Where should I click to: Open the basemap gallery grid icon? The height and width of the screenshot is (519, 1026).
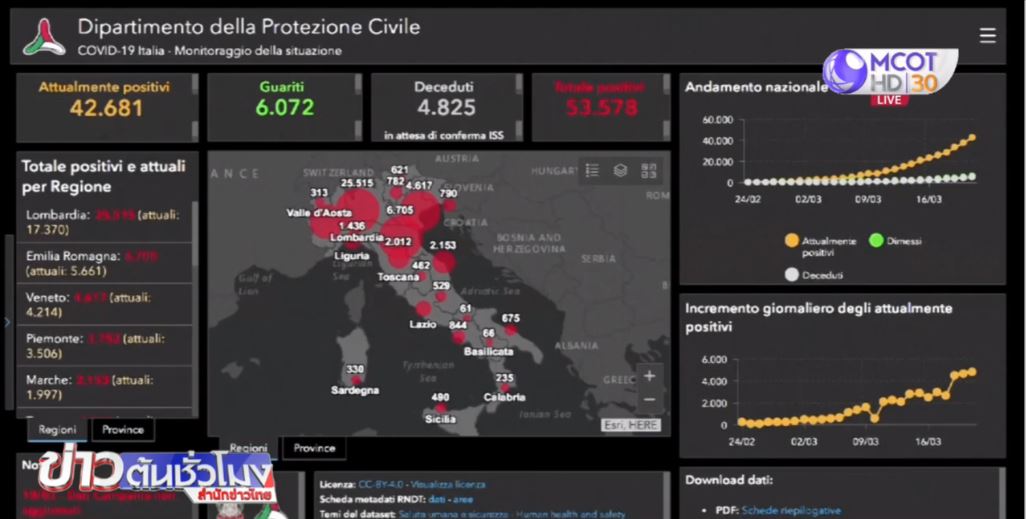[648, 171]
